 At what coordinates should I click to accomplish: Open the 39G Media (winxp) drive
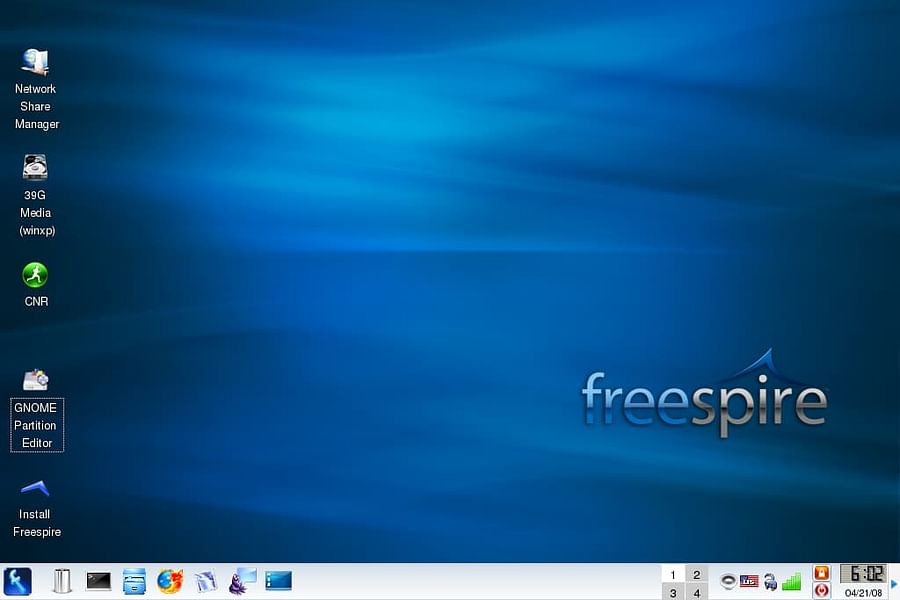35,166
